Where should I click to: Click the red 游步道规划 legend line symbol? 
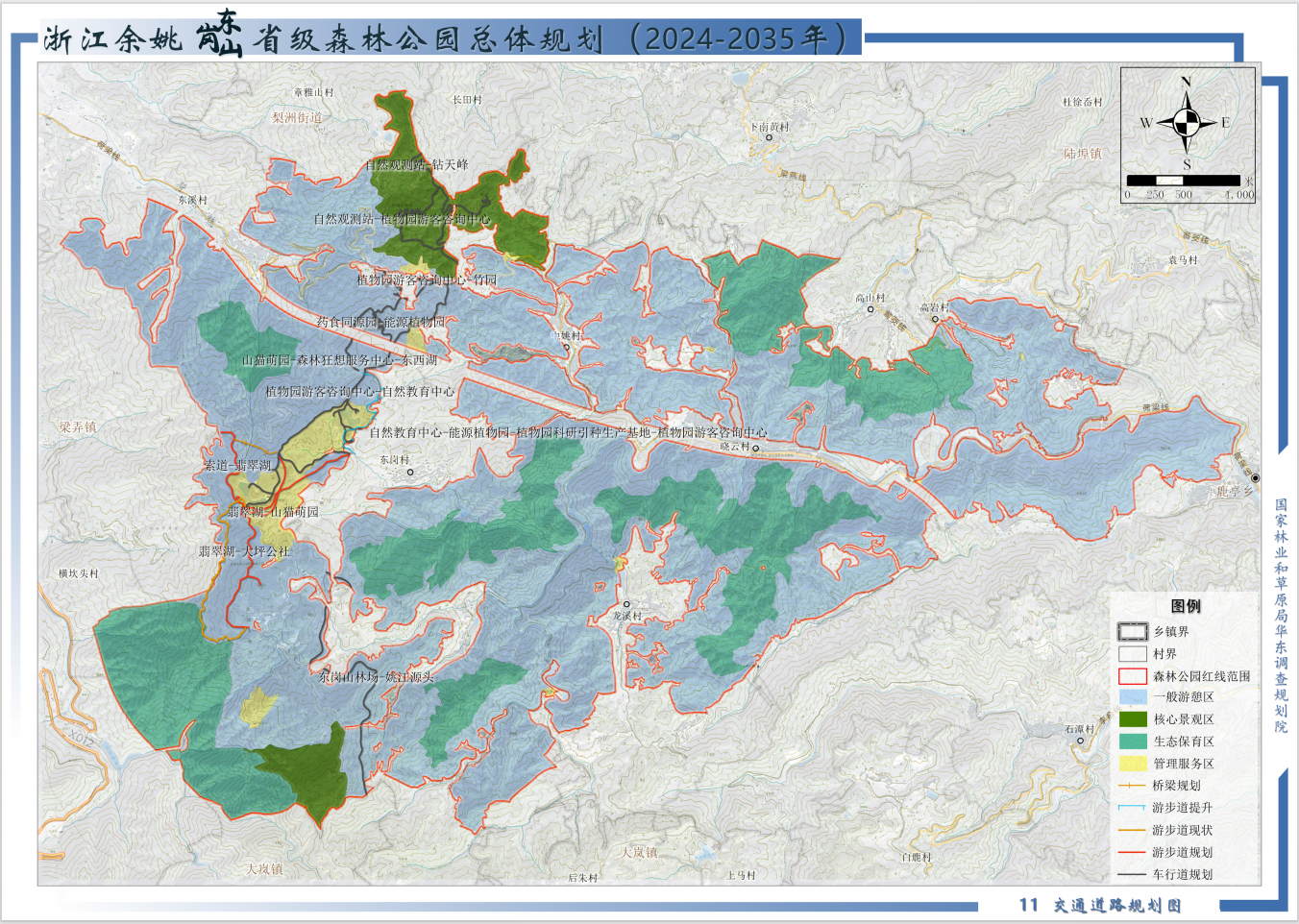pos(1133,852)
